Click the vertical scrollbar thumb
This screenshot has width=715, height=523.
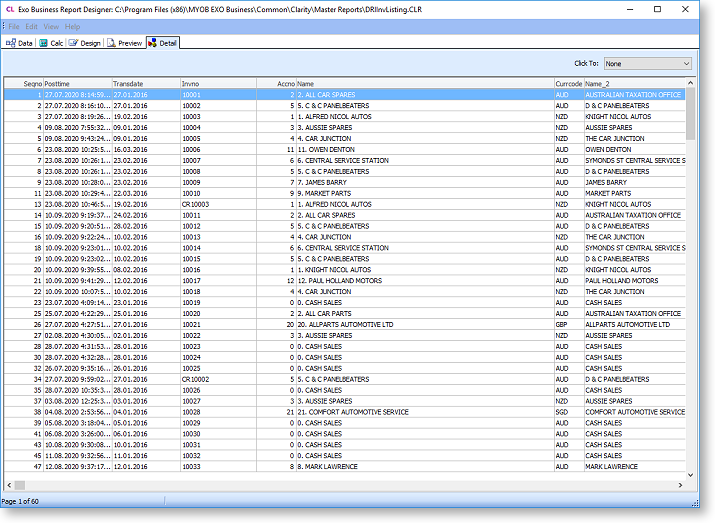(690, 114)
